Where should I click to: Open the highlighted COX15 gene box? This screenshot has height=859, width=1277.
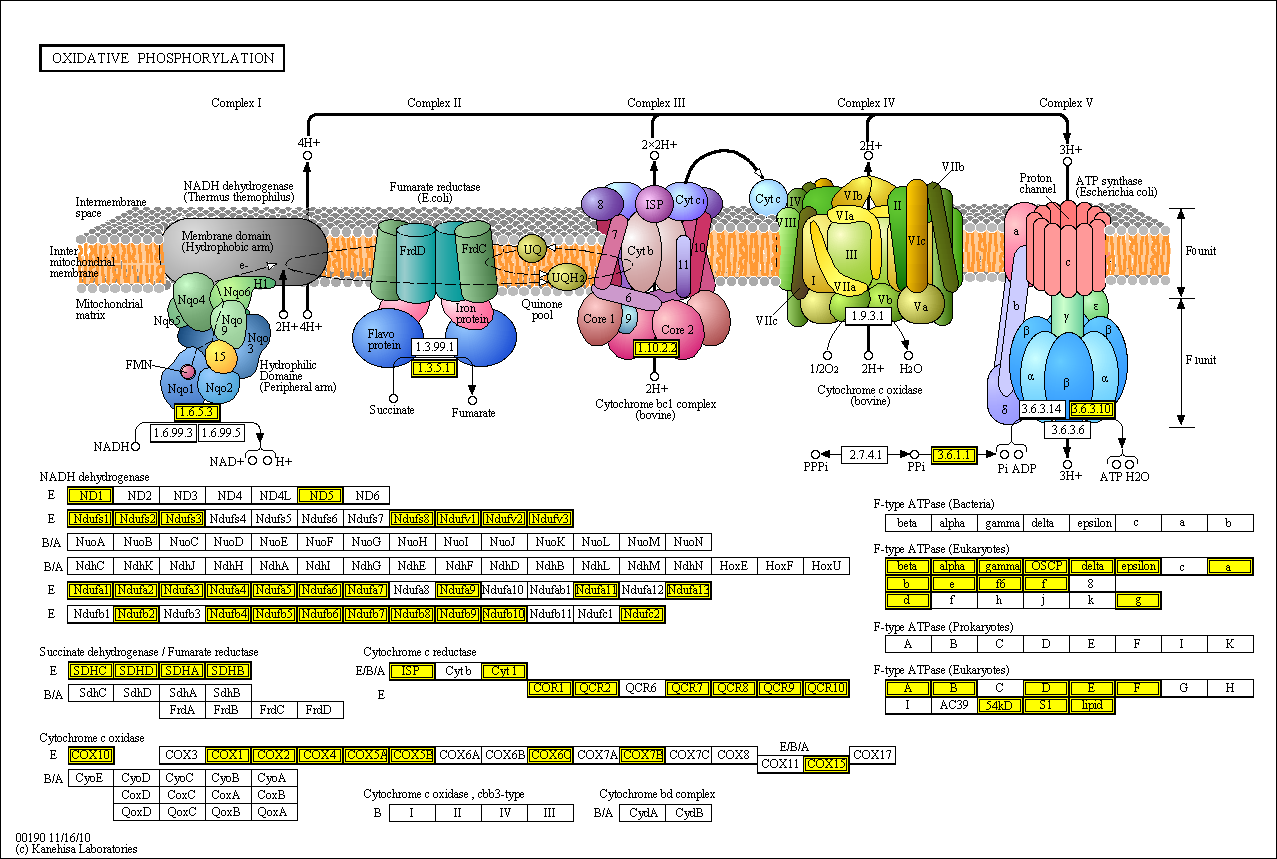coord(826,764)
